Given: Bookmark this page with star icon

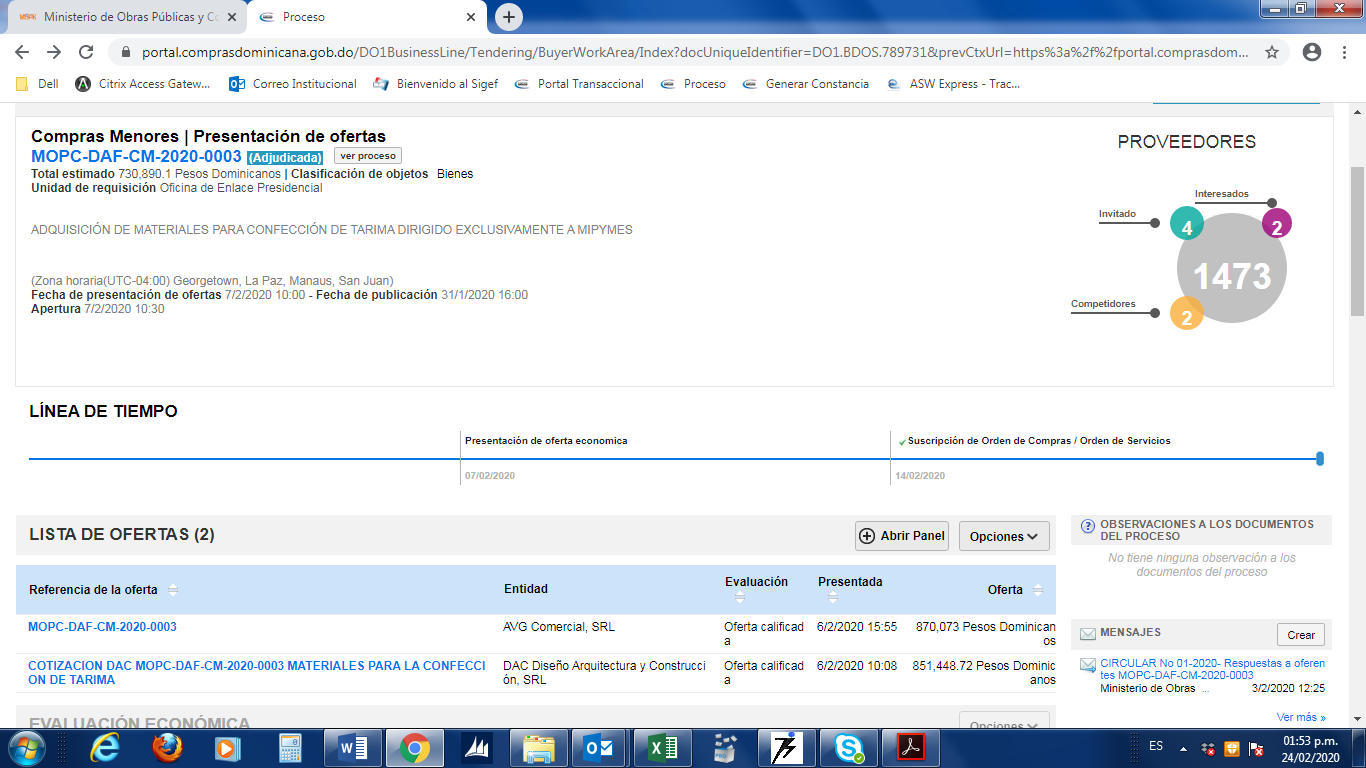Looking at the screenshot, I should tap(1272, 52).
